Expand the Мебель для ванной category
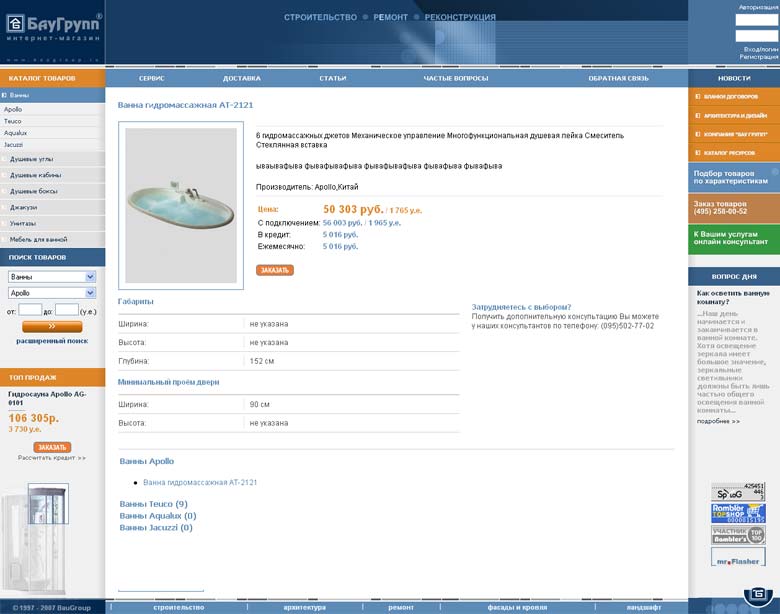780x614 pixels. [x=4, y=239]
